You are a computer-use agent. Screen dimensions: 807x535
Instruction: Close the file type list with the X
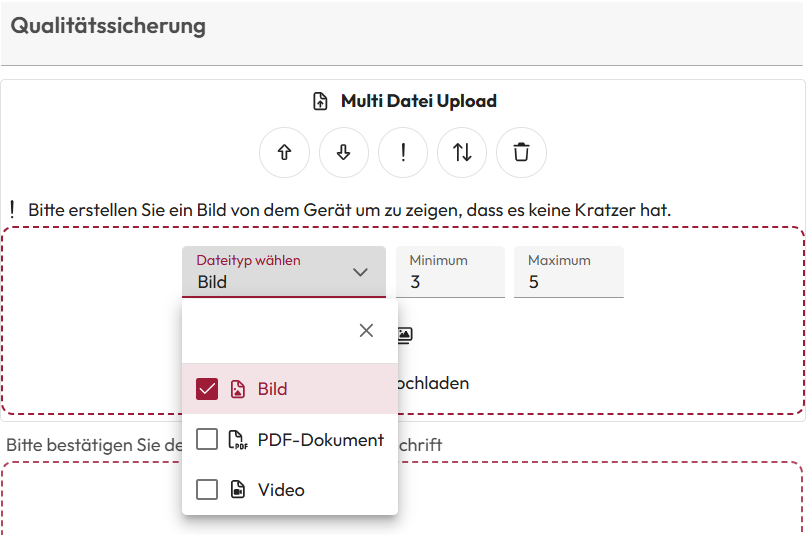(x=366, y=331)
